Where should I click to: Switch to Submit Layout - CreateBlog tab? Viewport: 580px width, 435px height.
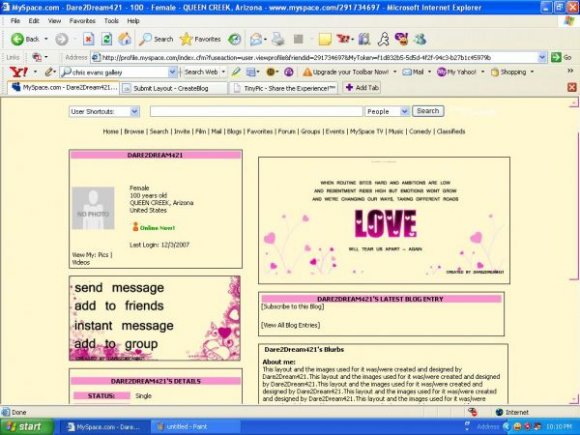174,88
